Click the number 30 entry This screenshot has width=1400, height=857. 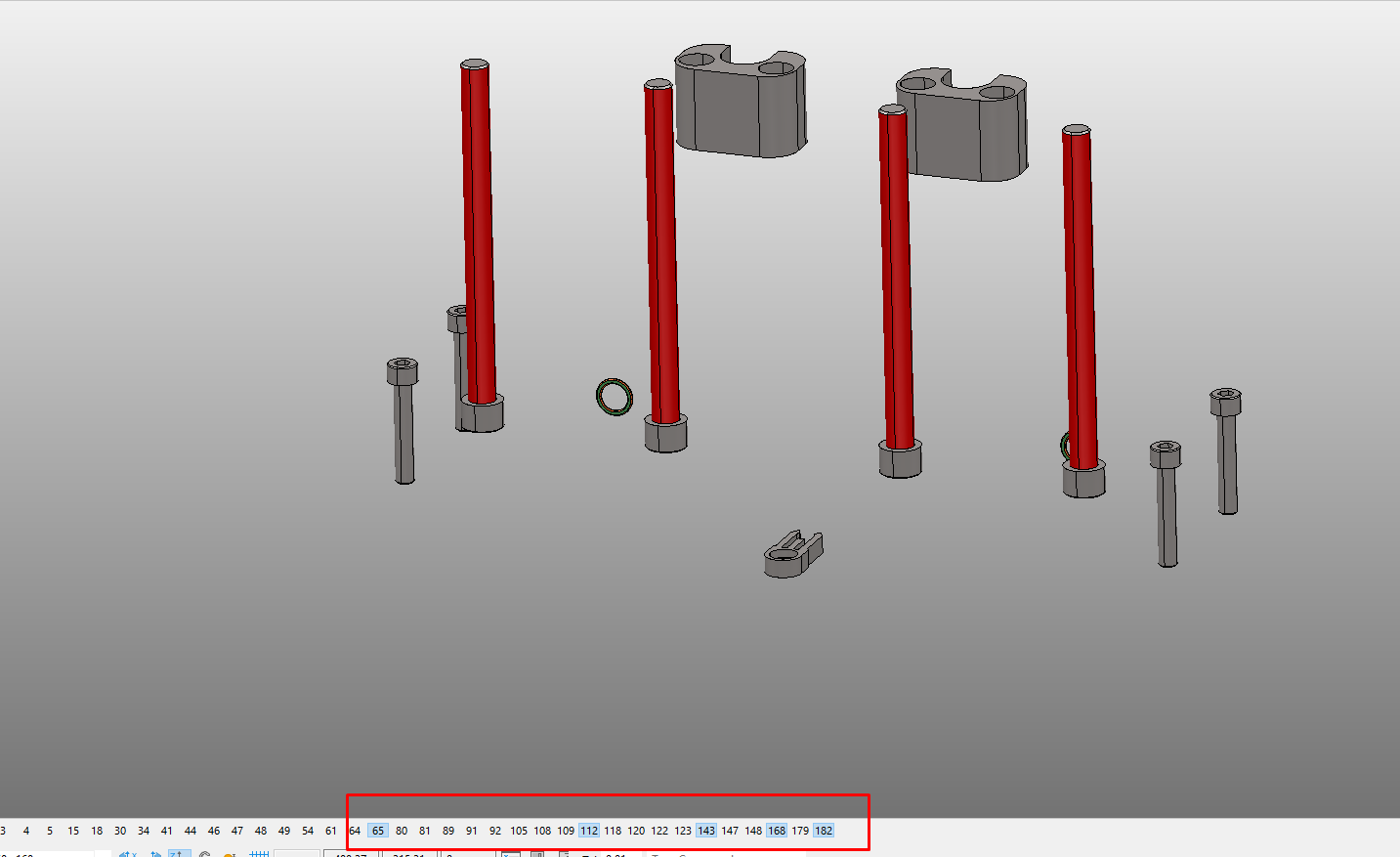[120, 830]
